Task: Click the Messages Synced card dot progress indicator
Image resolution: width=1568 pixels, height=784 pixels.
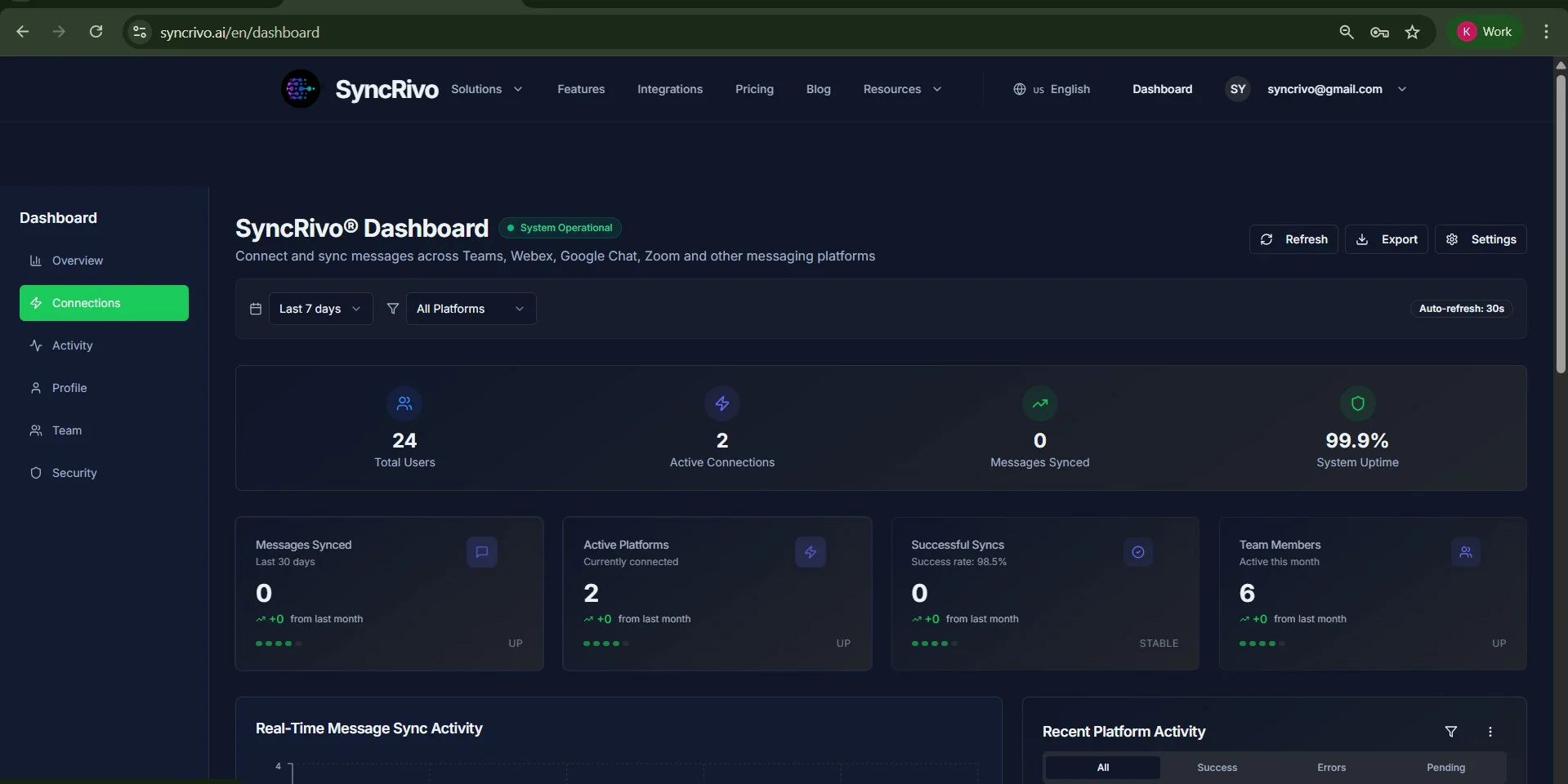Action: pos(279,644)
